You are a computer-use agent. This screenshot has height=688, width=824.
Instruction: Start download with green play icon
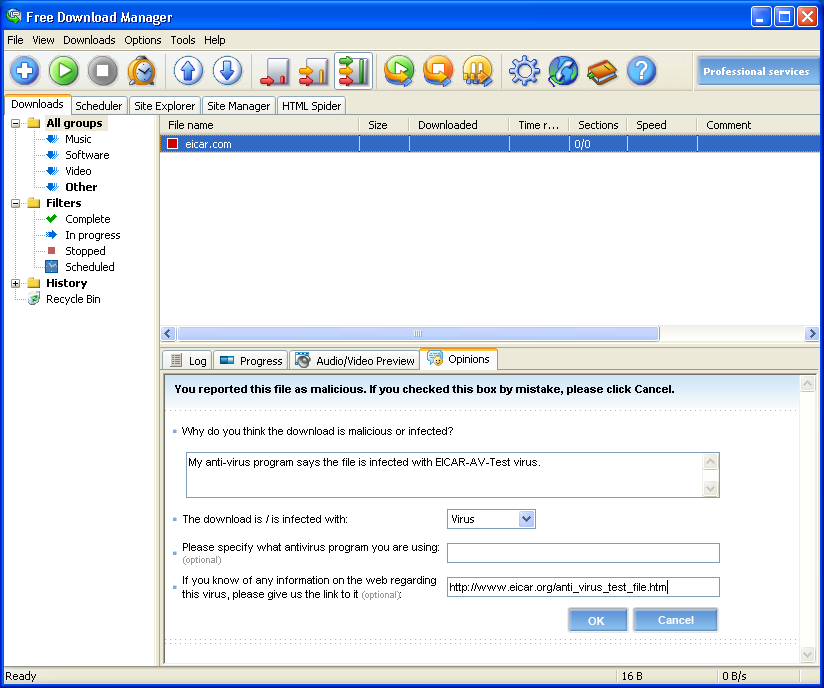pyautogui.click(x=64, y=70)
